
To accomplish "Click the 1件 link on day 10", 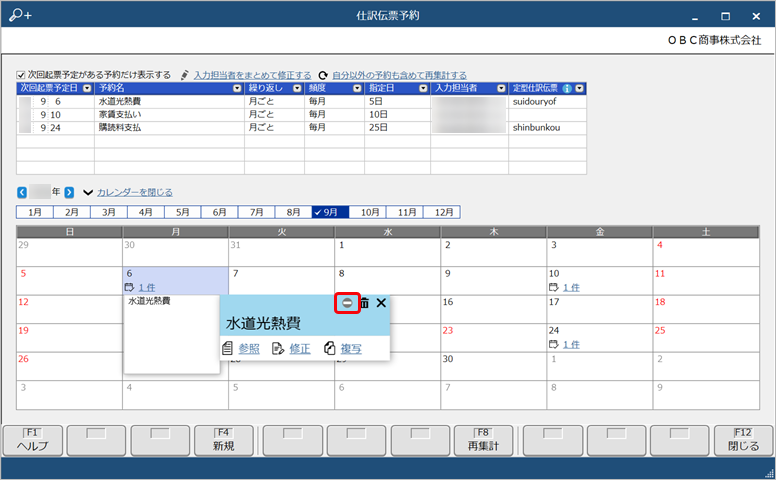I will click(571, 288).
